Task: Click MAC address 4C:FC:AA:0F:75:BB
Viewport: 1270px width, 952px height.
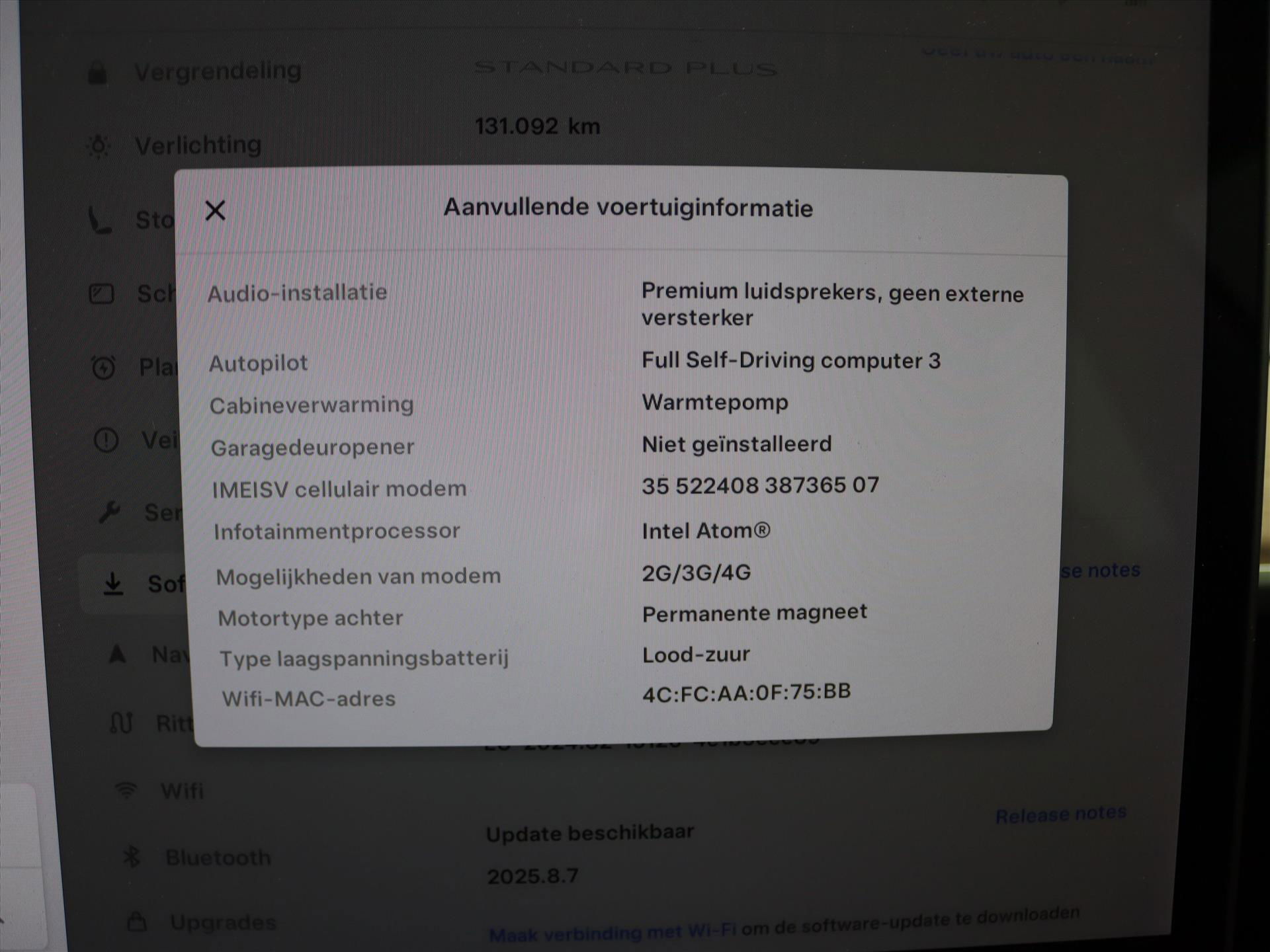Action: [x=746, y=693]
